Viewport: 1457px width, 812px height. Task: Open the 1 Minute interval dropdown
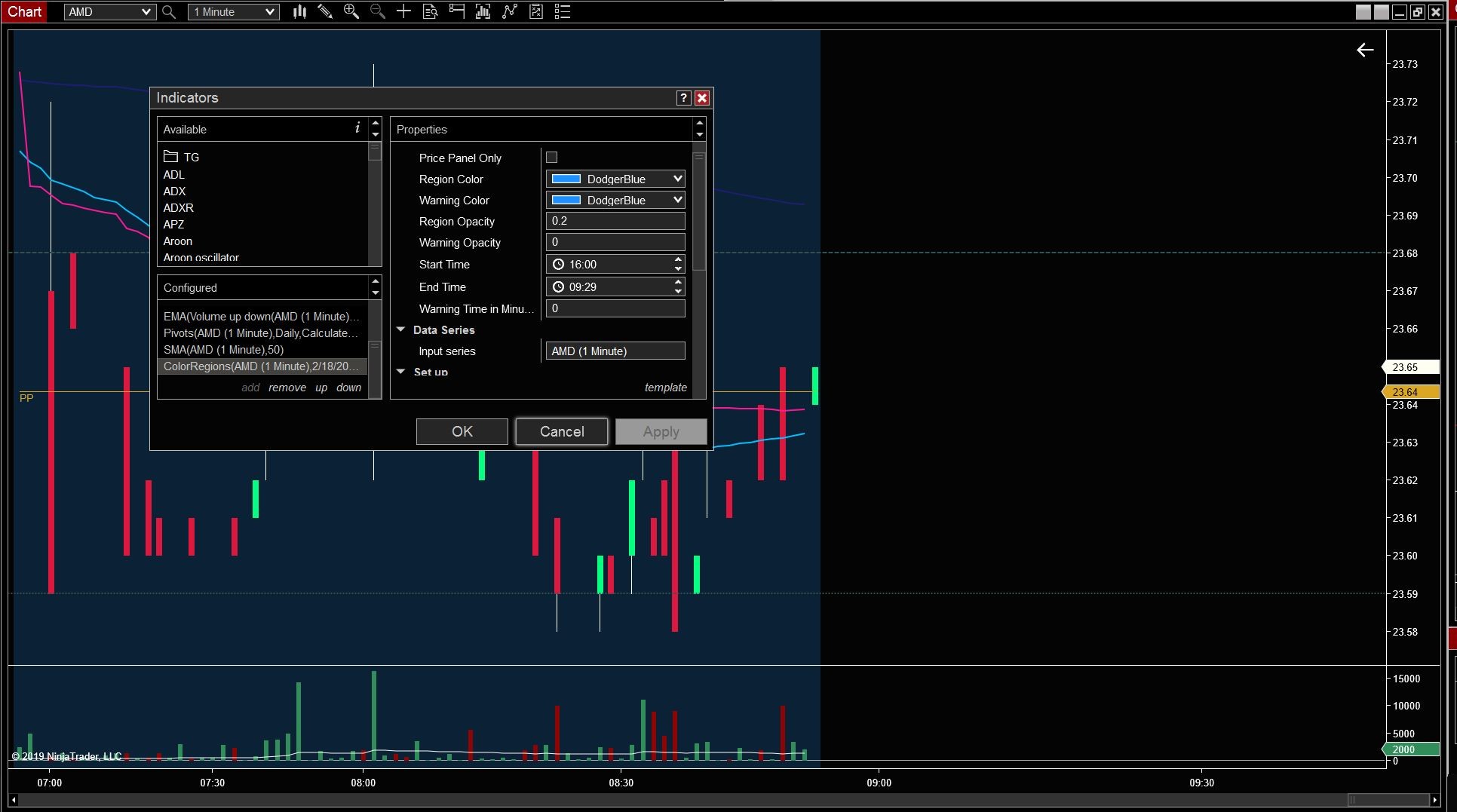[x=234, y=12]
